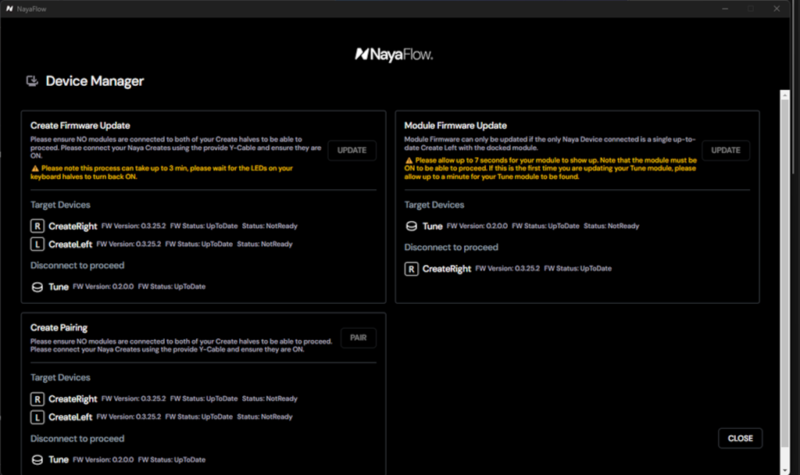Click the L icon for CreateLeft in Create Firmware Update
The width and height of the screenshot is (800, 475).
click(37, 244)
